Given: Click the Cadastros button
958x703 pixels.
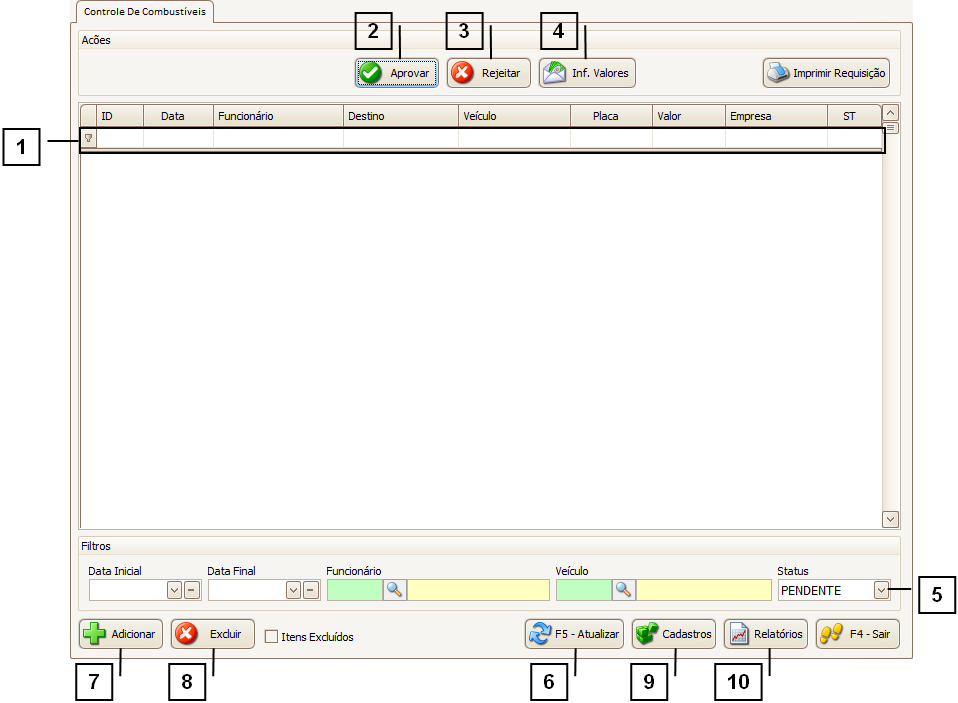Looking at the screenshot, I should coord(673,634).
